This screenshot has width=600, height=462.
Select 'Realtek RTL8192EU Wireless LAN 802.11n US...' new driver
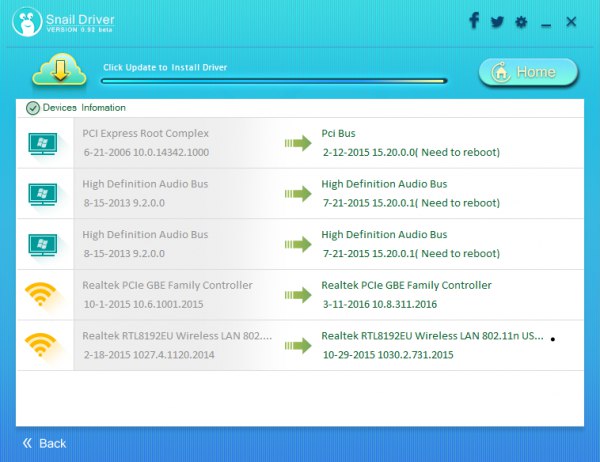(432, 336)
